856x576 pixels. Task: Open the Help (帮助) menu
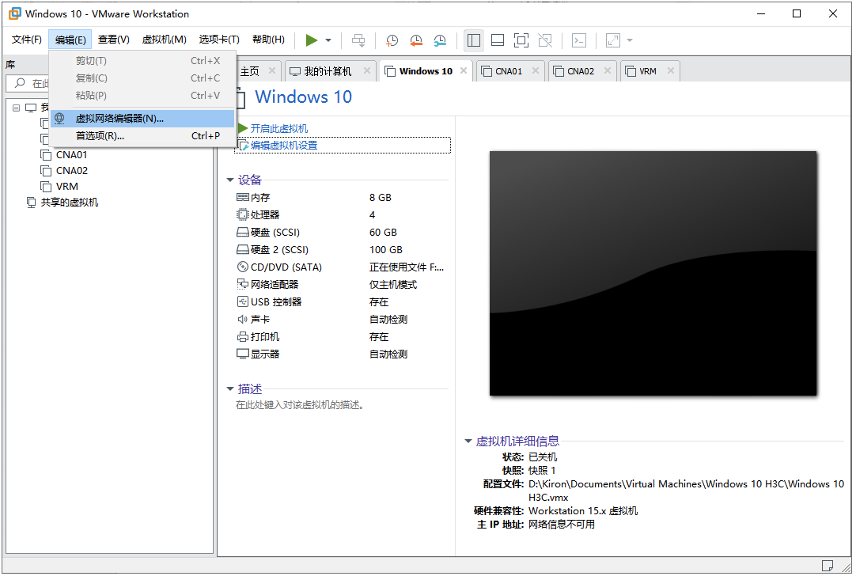[x=268, y=39]
